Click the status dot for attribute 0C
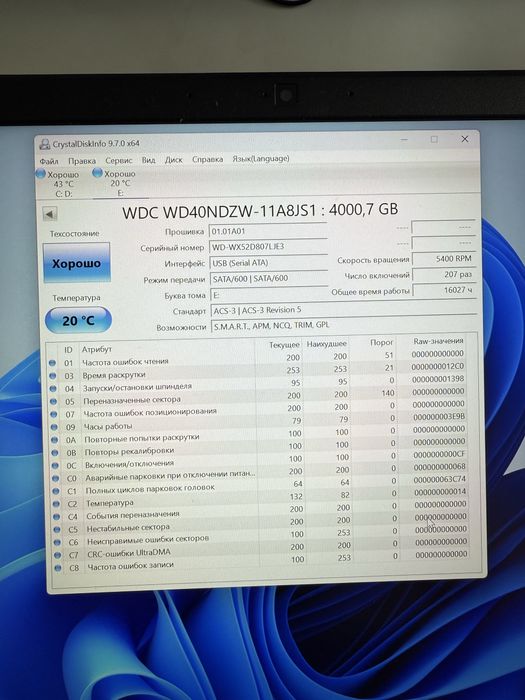Viewport: 525px width, 700px height. coord(55,465)
